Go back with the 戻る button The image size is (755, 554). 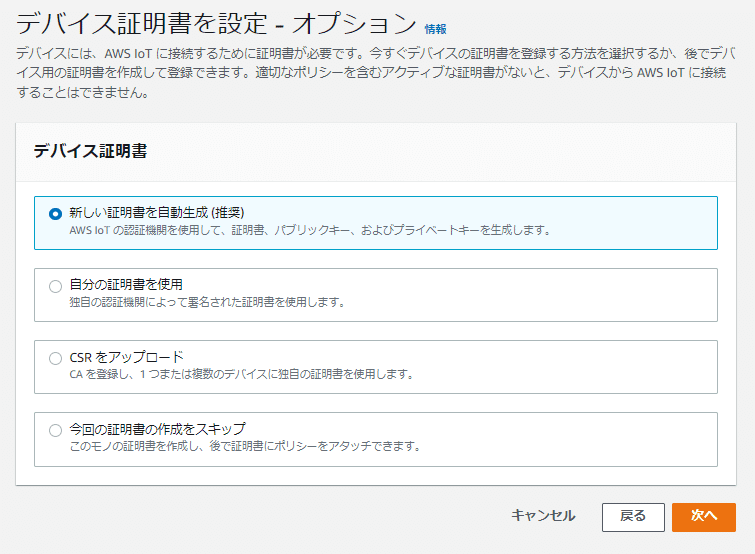click(633, 517)
